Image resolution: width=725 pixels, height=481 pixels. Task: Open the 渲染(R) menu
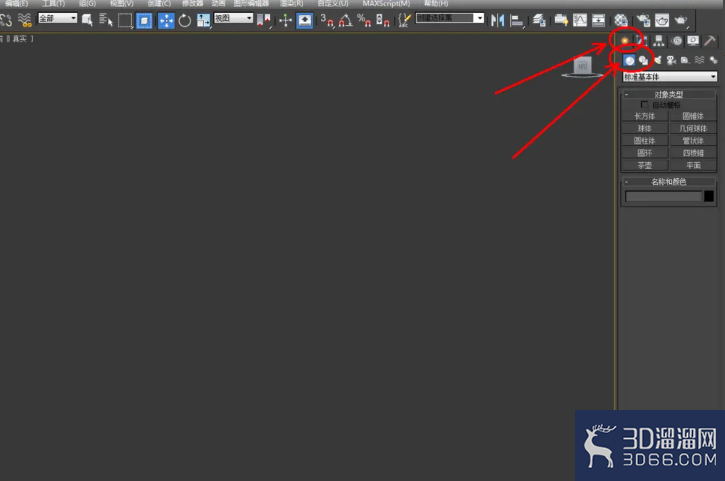click(292, 4)
